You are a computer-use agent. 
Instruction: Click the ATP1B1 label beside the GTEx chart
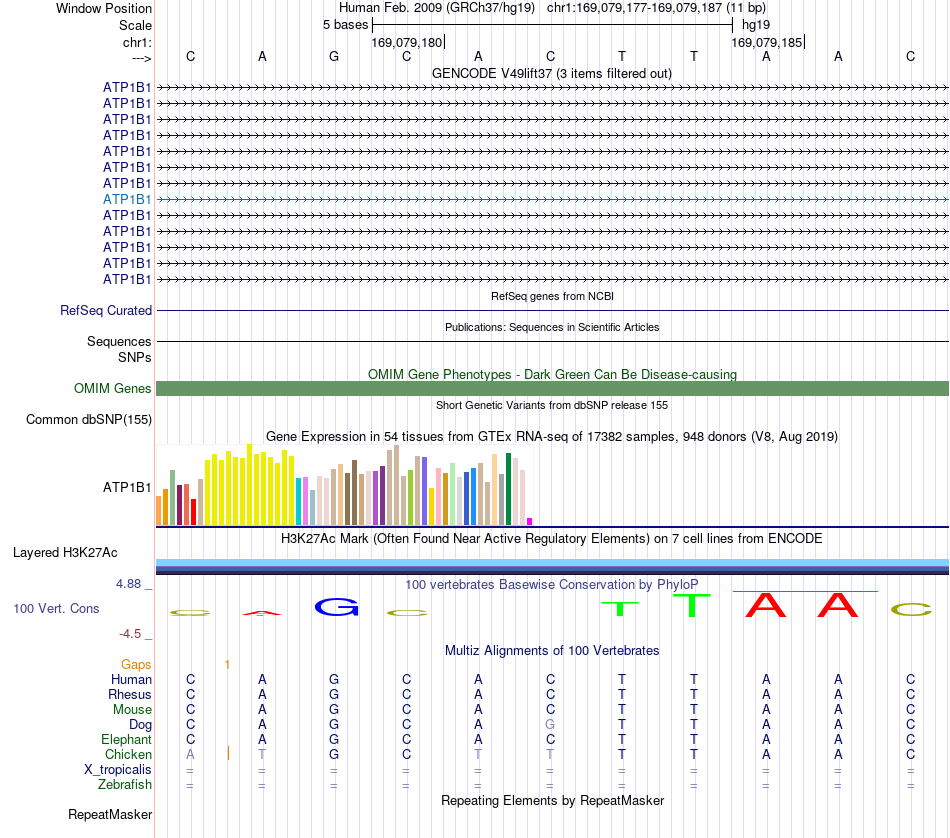(x=127, y=487)
